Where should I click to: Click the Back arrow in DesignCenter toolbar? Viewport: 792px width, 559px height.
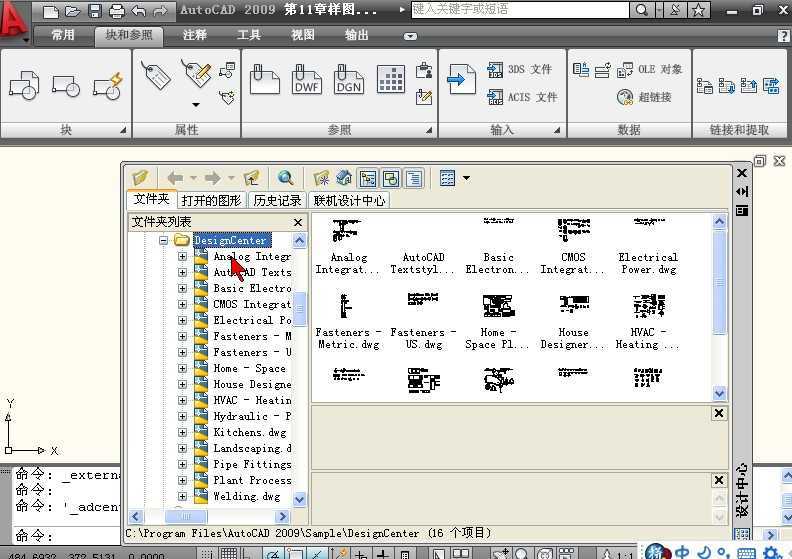(x=175, y=178)
